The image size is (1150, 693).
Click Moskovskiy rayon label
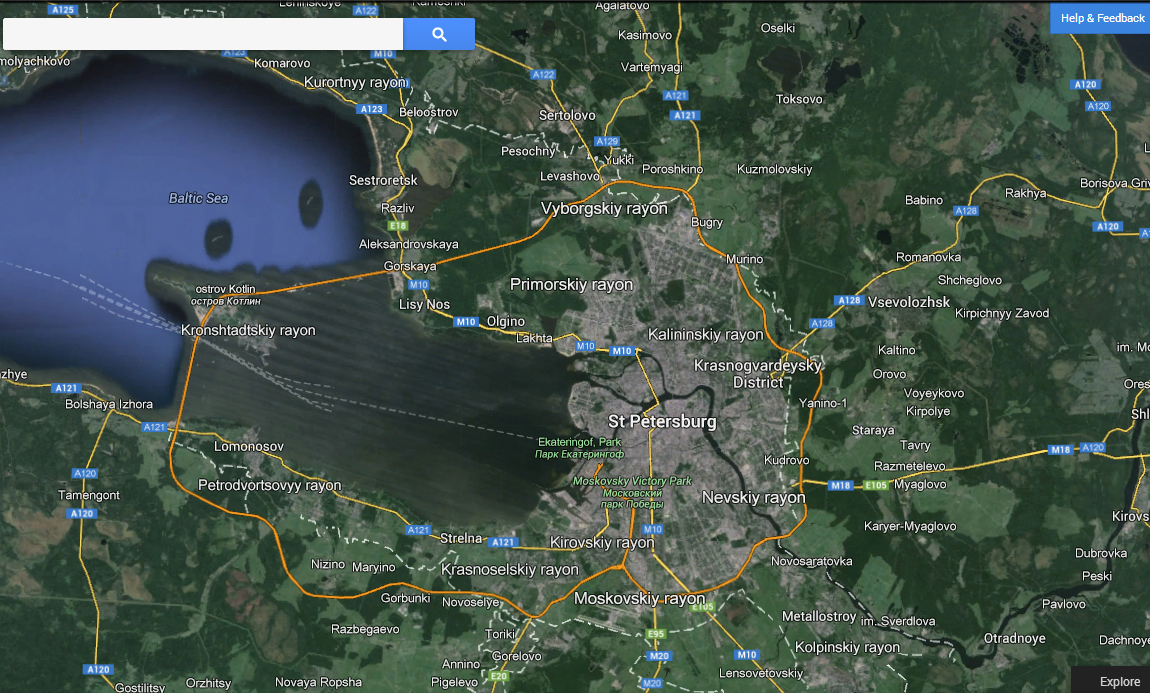[639, 598]
